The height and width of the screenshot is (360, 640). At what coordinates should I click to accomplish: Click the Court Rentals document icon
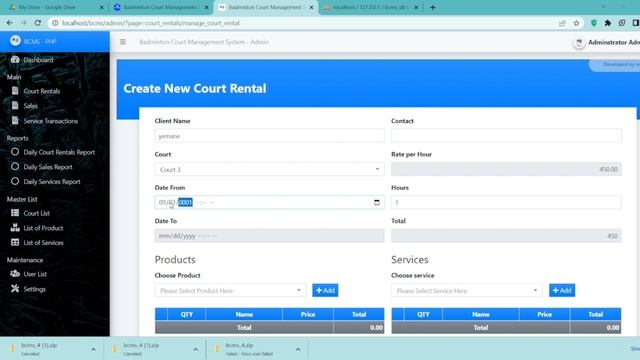pyautogui.click(x=15, y=91)
